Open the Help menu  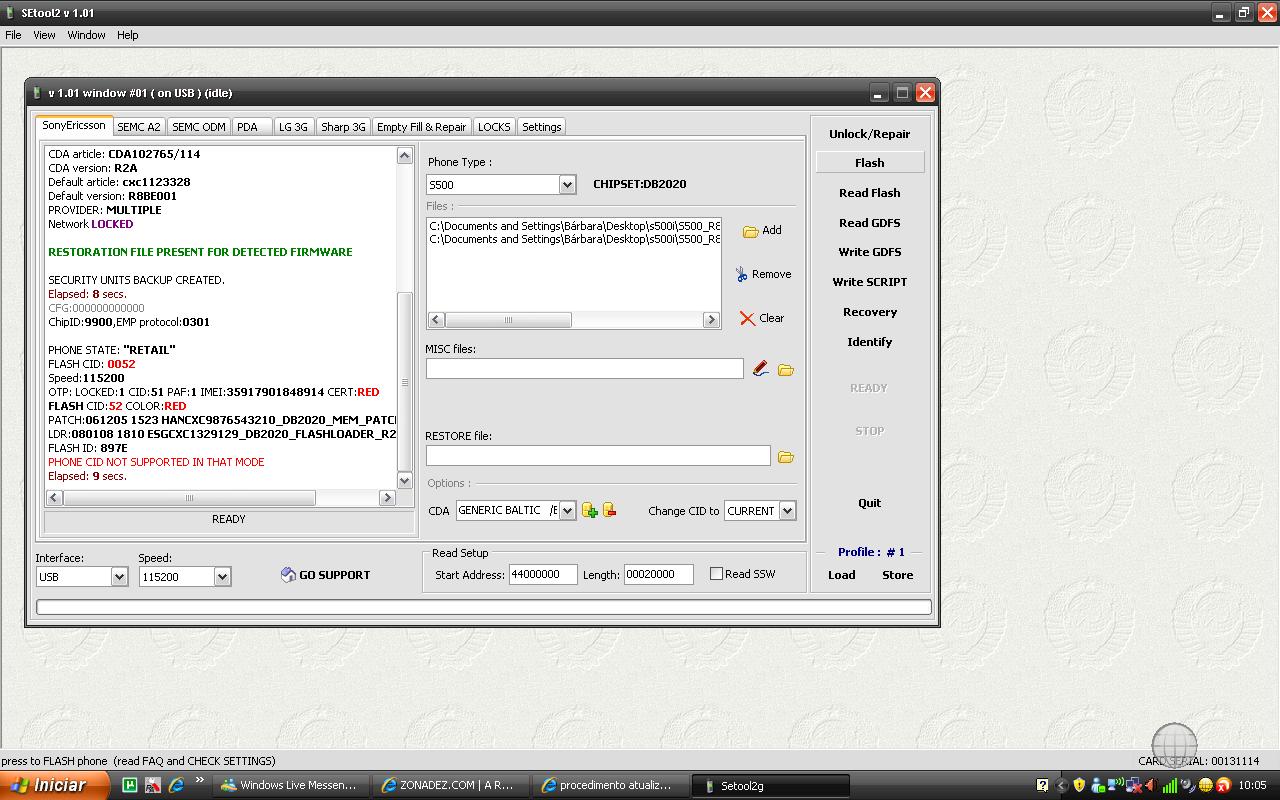tap(127, 35)
